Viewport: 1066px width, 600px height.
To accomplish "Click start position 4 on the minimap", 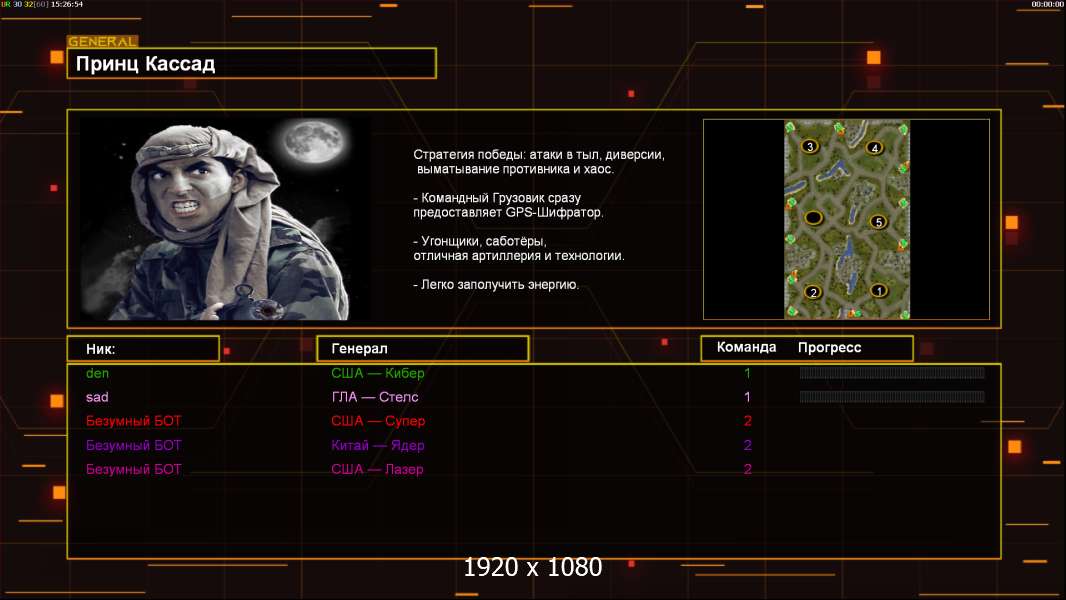I will point(875,148).
